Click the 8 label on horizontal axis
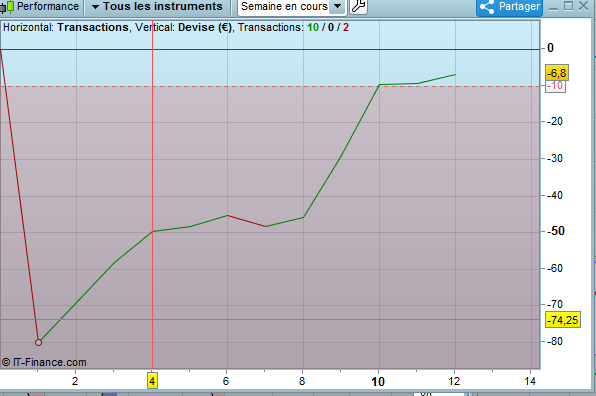Viewport: 596px width, 396px height. tap(302, 381)
